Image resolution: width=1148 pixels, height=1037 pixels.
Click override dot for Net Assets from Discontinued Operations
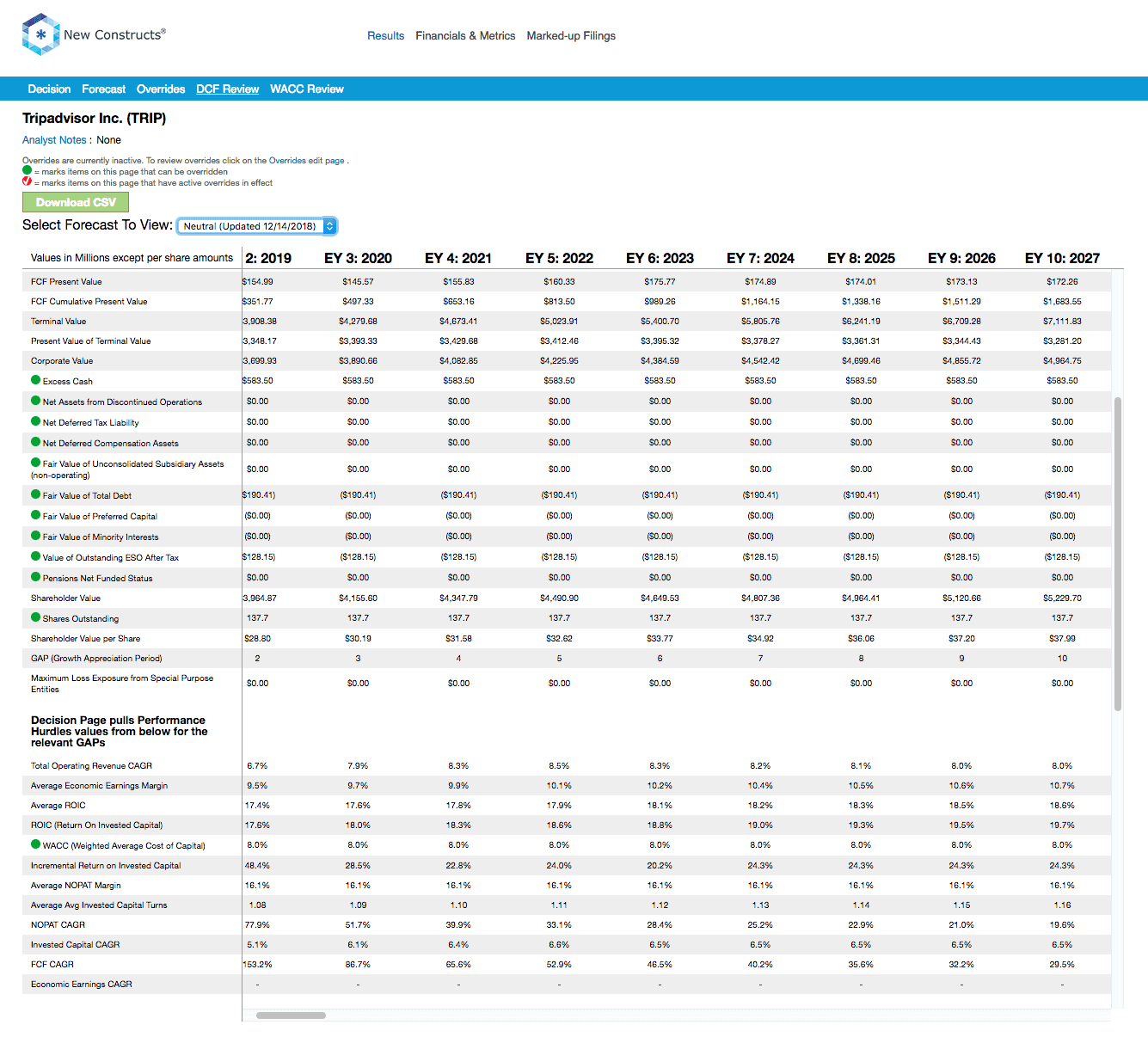tap(36, 401)
